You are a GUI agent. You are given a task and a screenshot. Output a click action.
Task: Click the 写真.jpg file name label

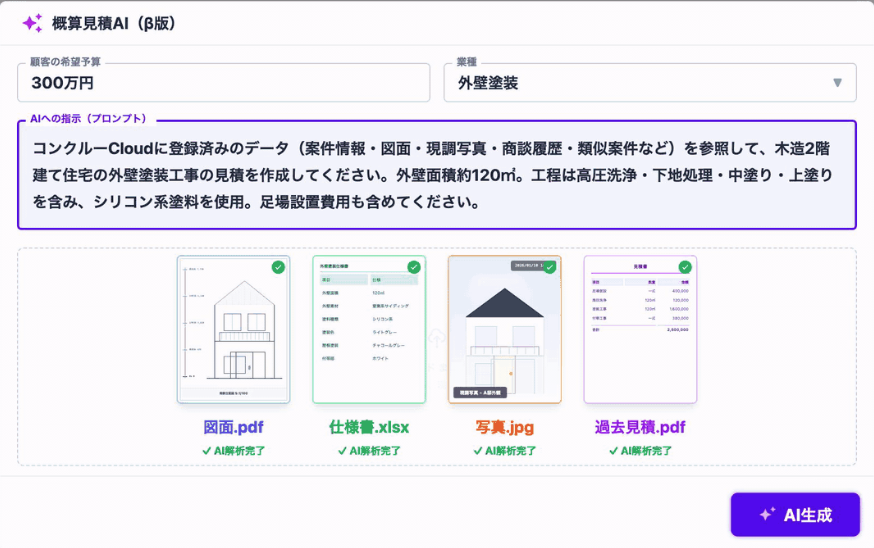point(504,427)
